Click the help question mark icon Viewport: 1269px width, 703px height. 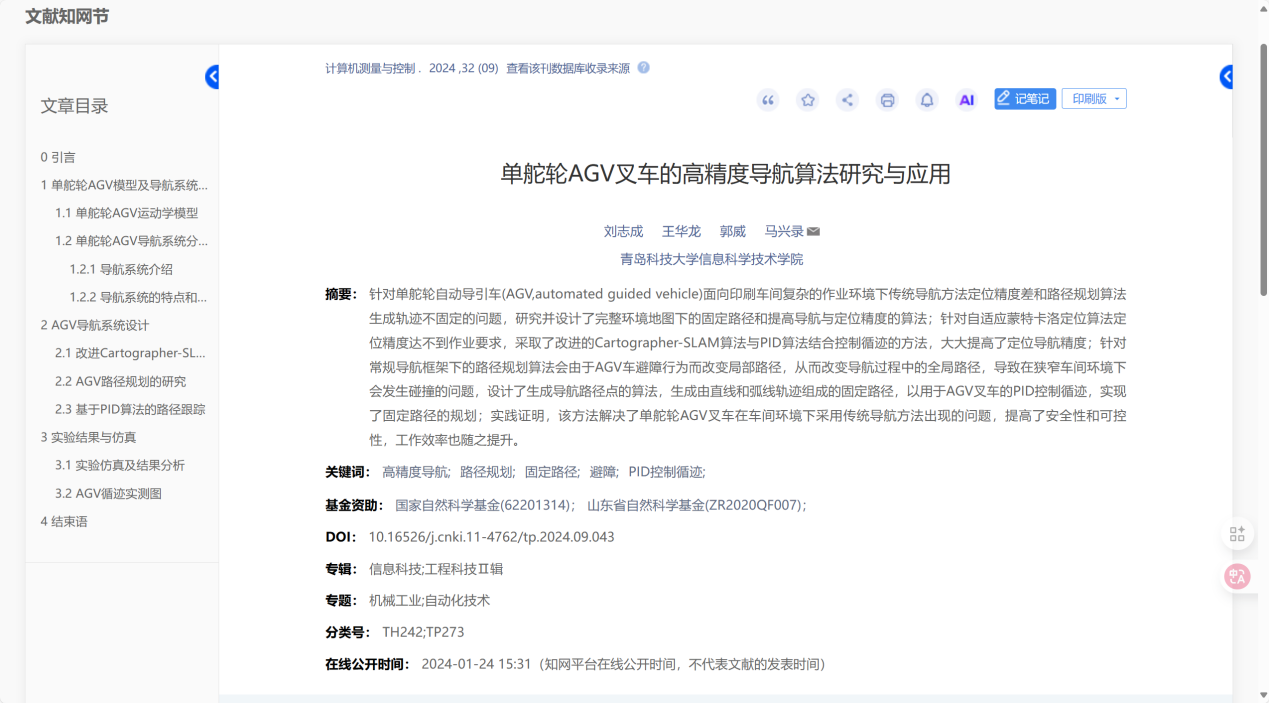point(643,68)
